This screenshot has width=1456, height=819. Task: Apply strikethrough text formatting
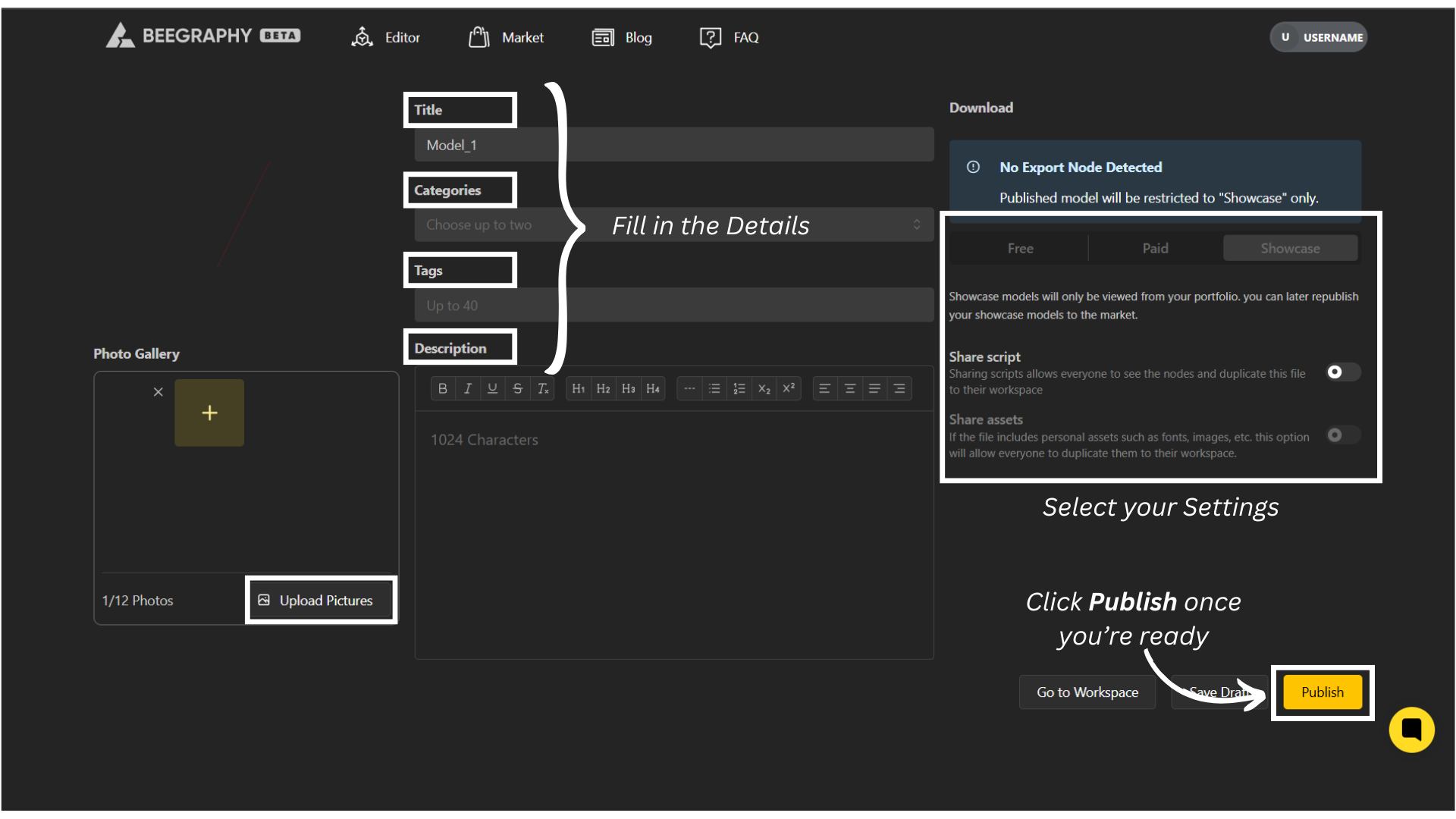pyautogui.click(x=517, y=389)
